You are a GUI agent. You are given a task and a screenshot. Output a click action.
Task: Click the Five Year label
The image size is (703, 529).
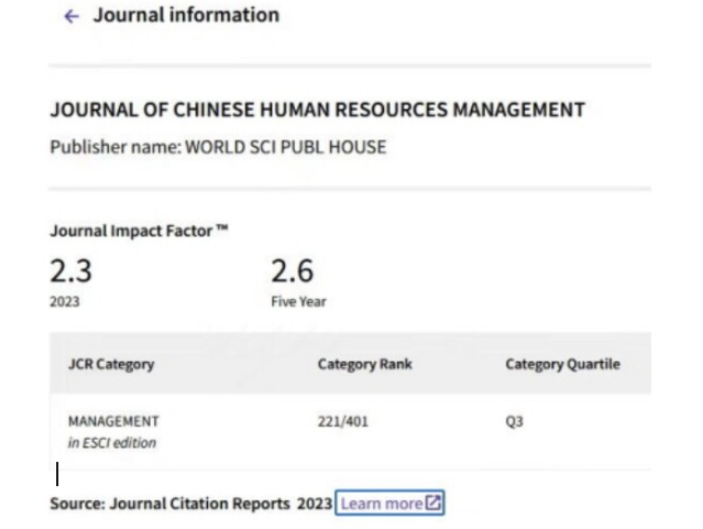pos(299,302)
